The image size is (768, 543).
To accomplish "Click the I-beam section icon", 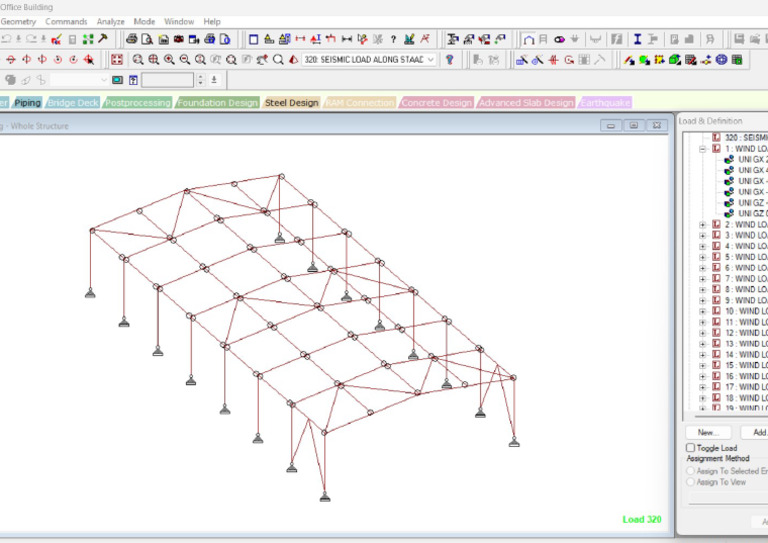I will (636, 40).
